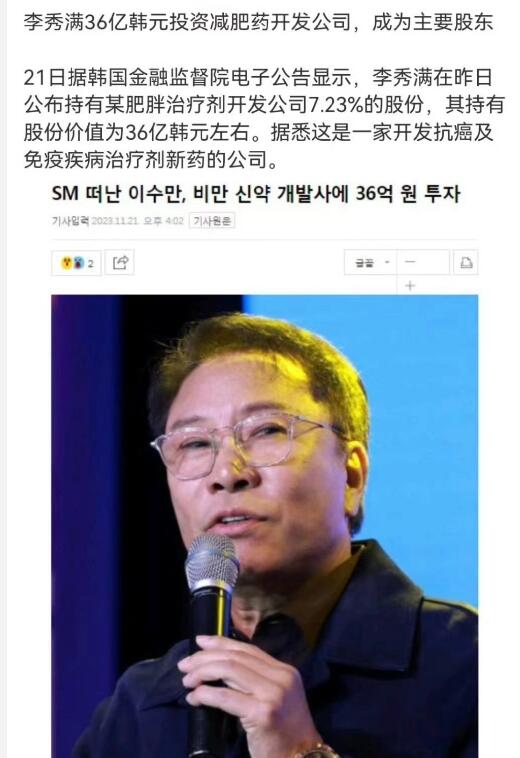This screenshot has height=758, width=520.
Task: Increase font size with plus button
Action: pyautogui.click(x=410, y=286)
